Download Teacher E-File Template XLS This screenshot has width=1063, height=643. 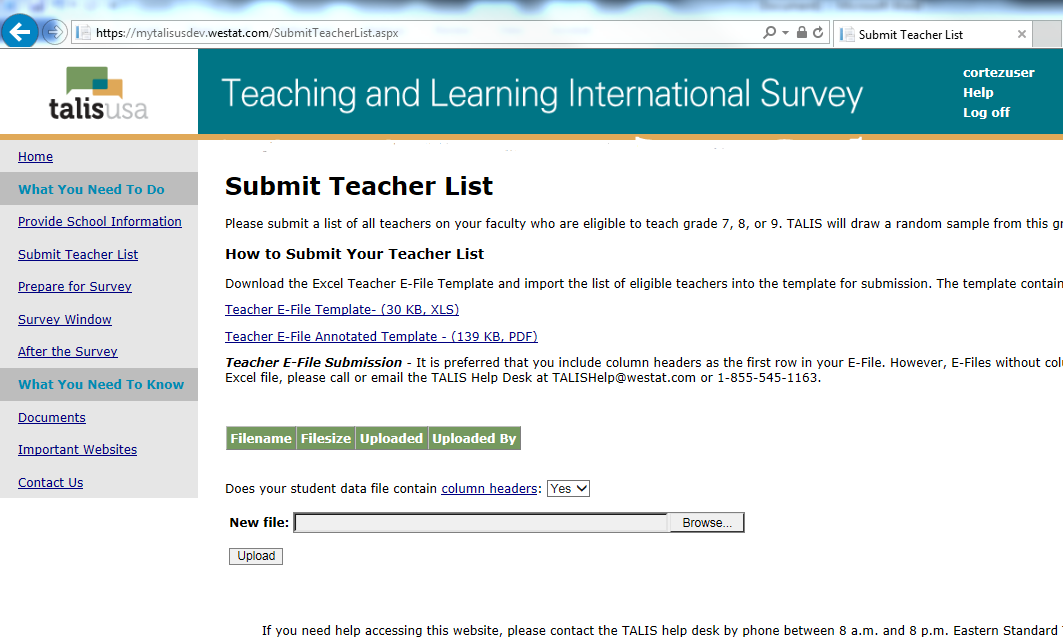coord(342,309)
